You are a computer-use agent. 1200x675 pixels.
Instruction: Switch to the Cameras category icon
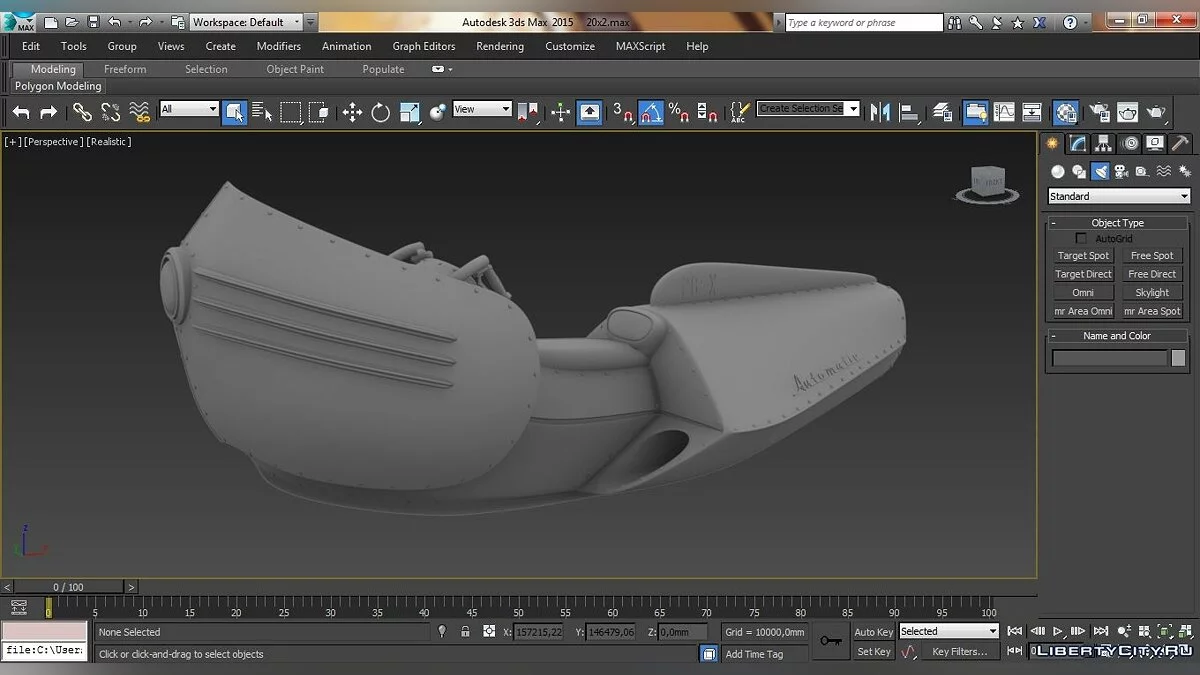click(1121, 171)
